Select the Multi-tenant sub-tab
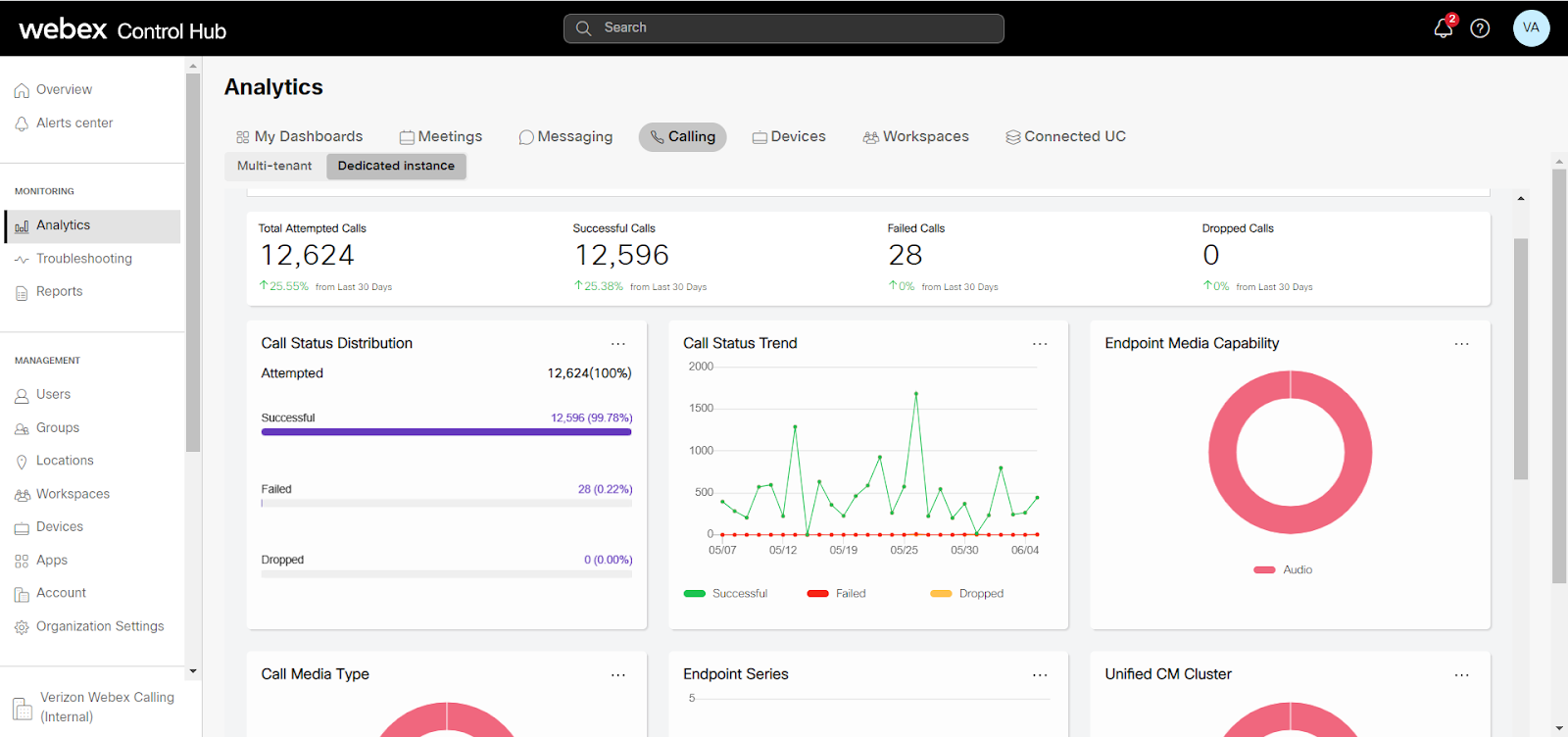This screenshot has width=1568, height=737. point(274,167)
